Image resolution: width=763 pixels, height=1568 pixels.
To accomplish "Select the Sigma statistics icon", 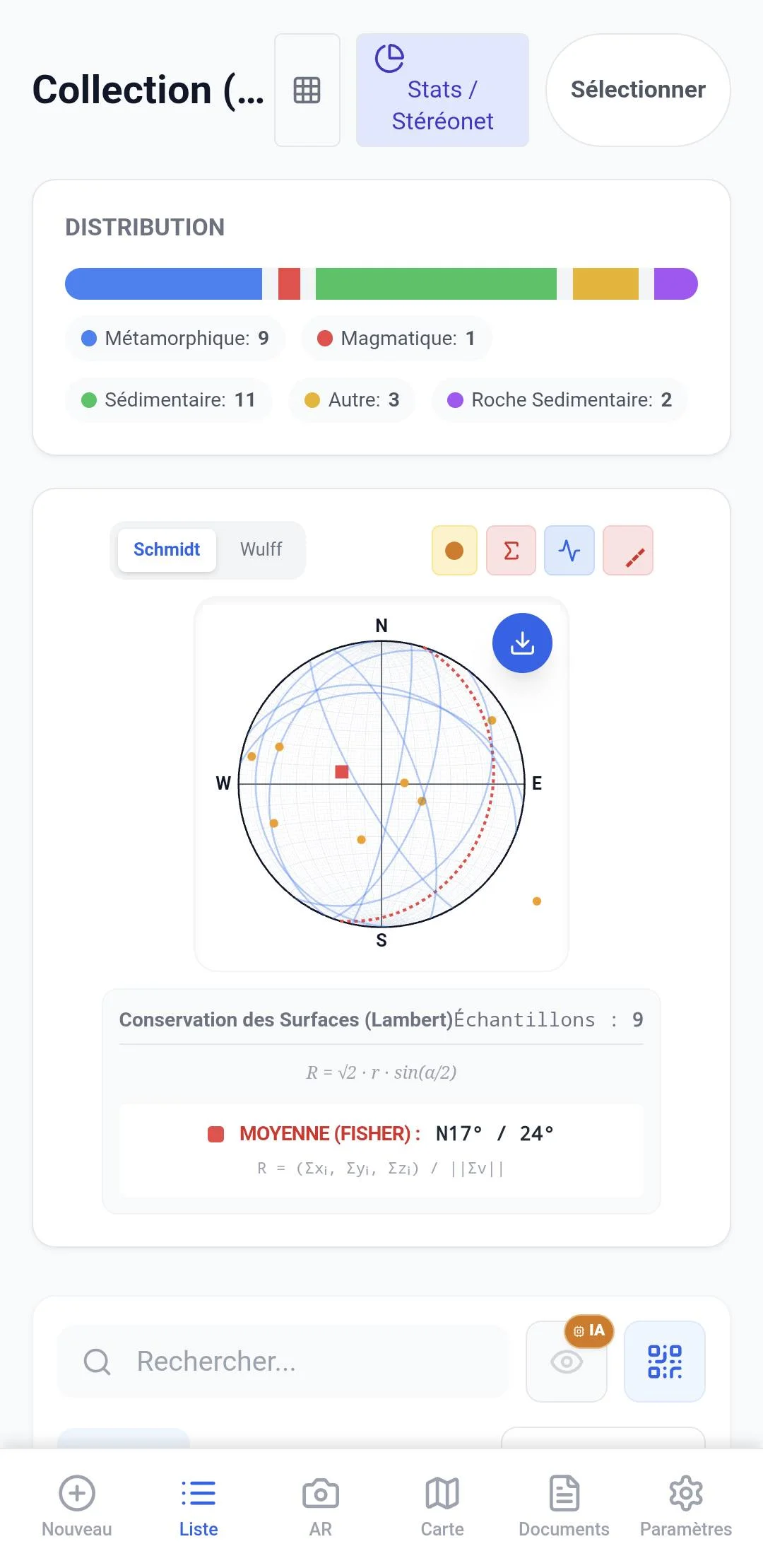I will pyautogui.click(x=511, y=550).
